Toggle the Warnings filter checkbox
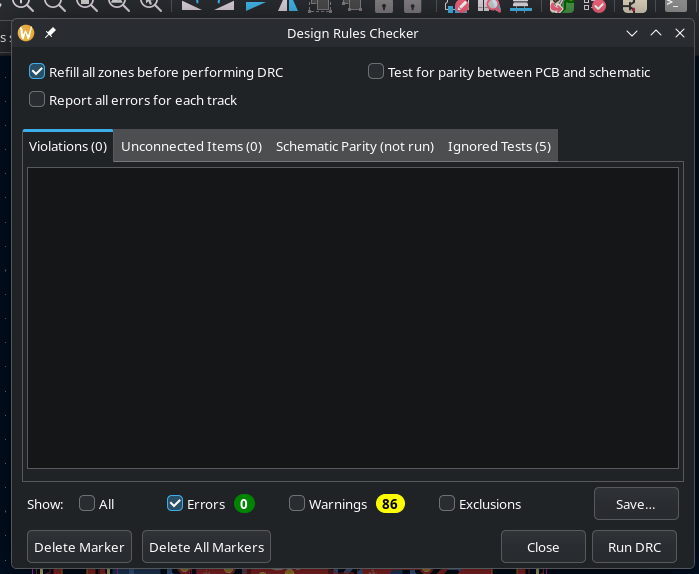The image size is (699, 574). coord(297,504)
